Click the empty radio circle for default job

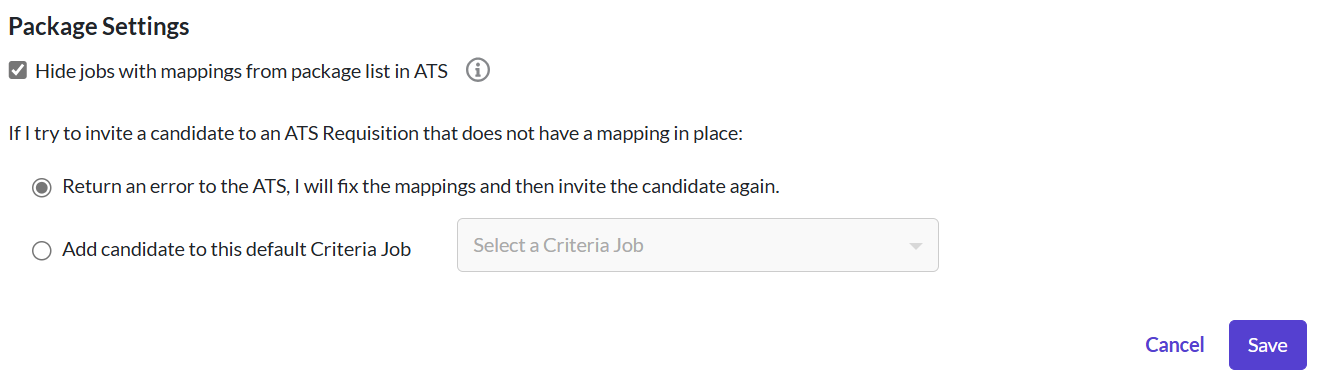(x=41, y=250)
